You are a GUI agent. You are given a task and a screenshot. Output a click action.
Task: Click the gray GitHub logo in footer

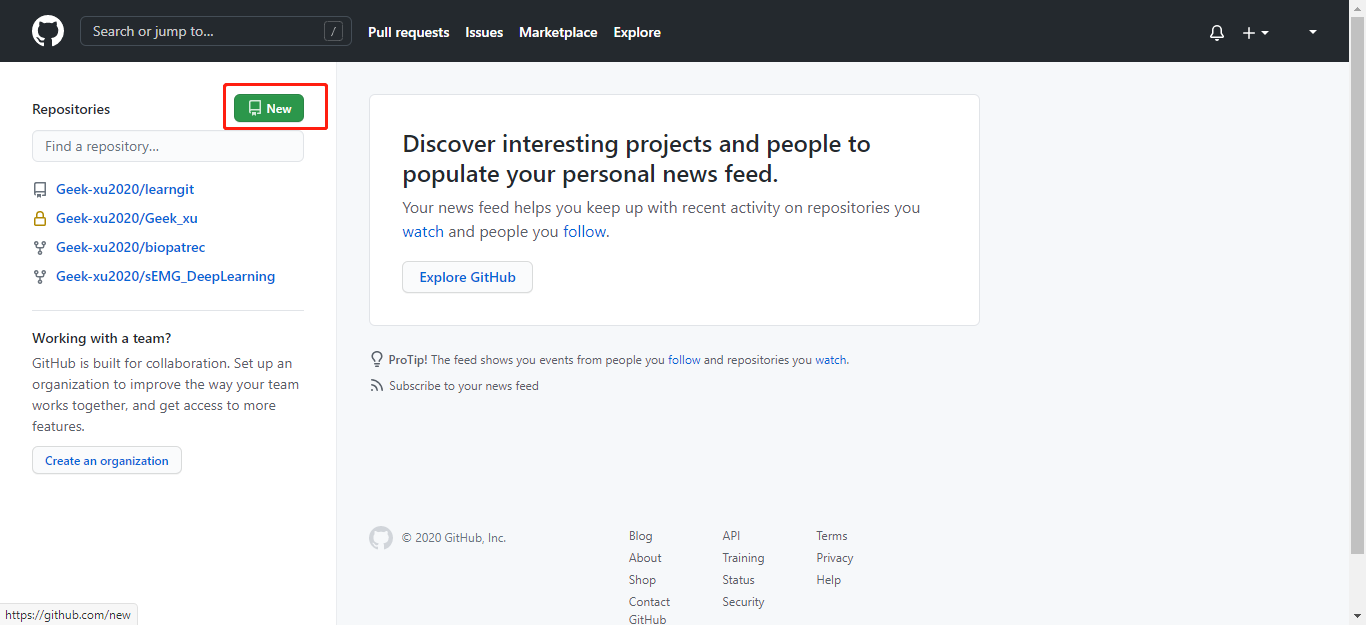pos(381,538)
